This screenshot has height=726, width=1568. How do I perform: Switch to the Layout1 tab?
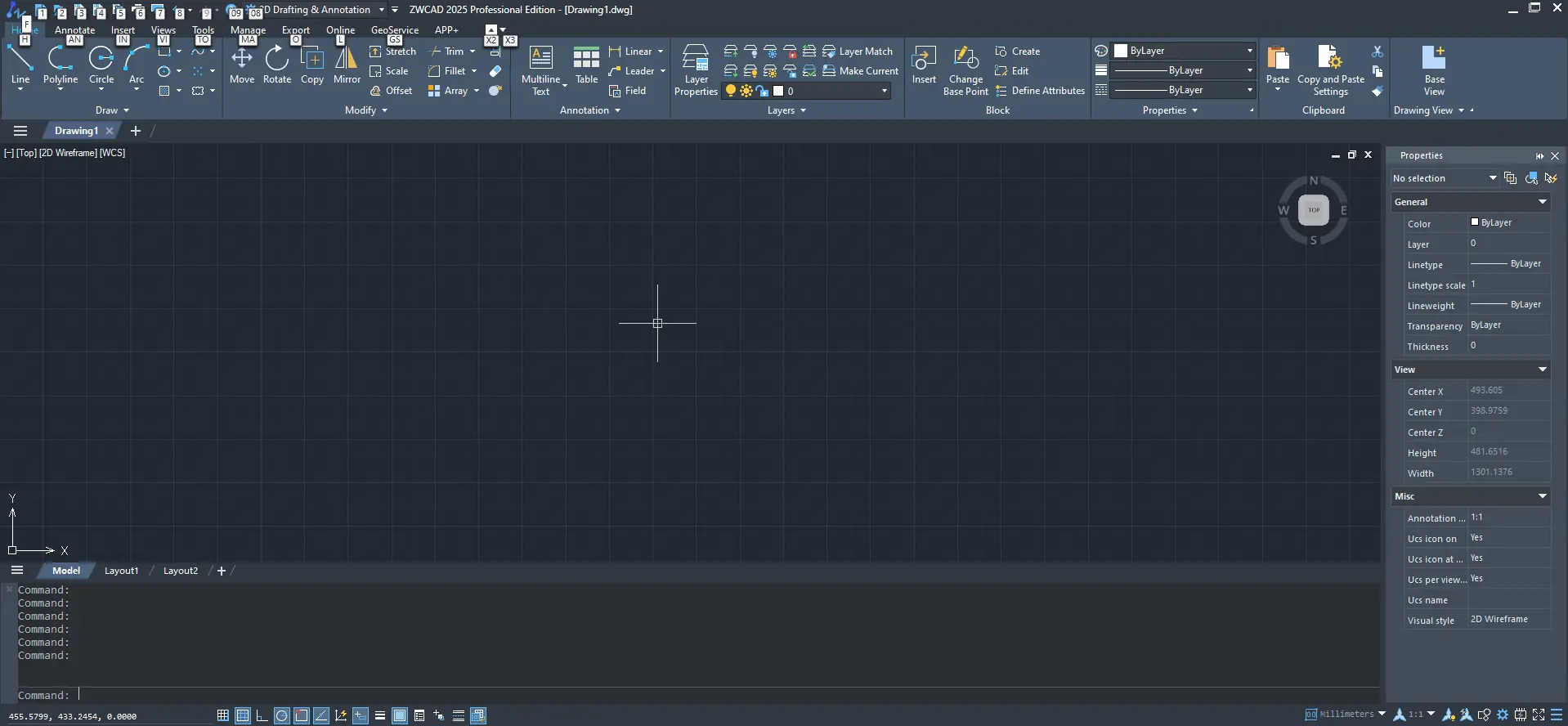pyautogui.click(x=122, y=571)
